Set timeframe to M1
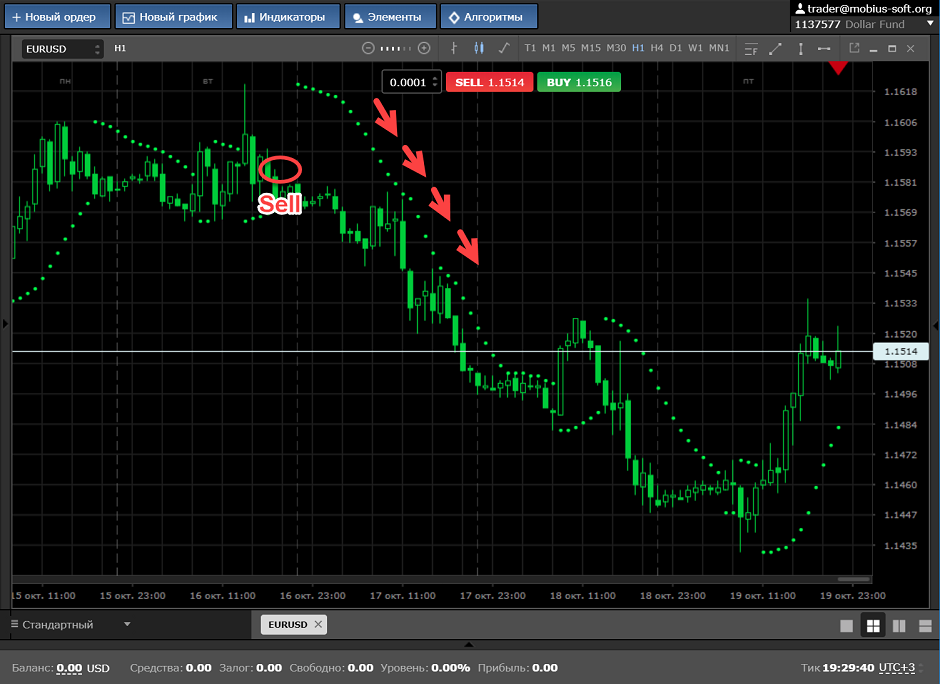The height and width of the screenshot is (684, 940). 549,48
